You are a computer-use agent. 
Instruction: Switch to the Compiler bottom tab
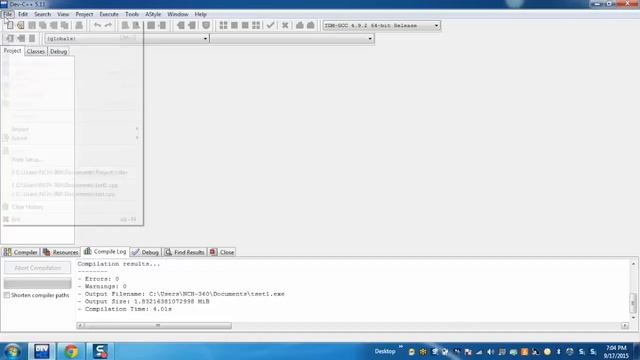pyautogui.click(x=20, y=252)
